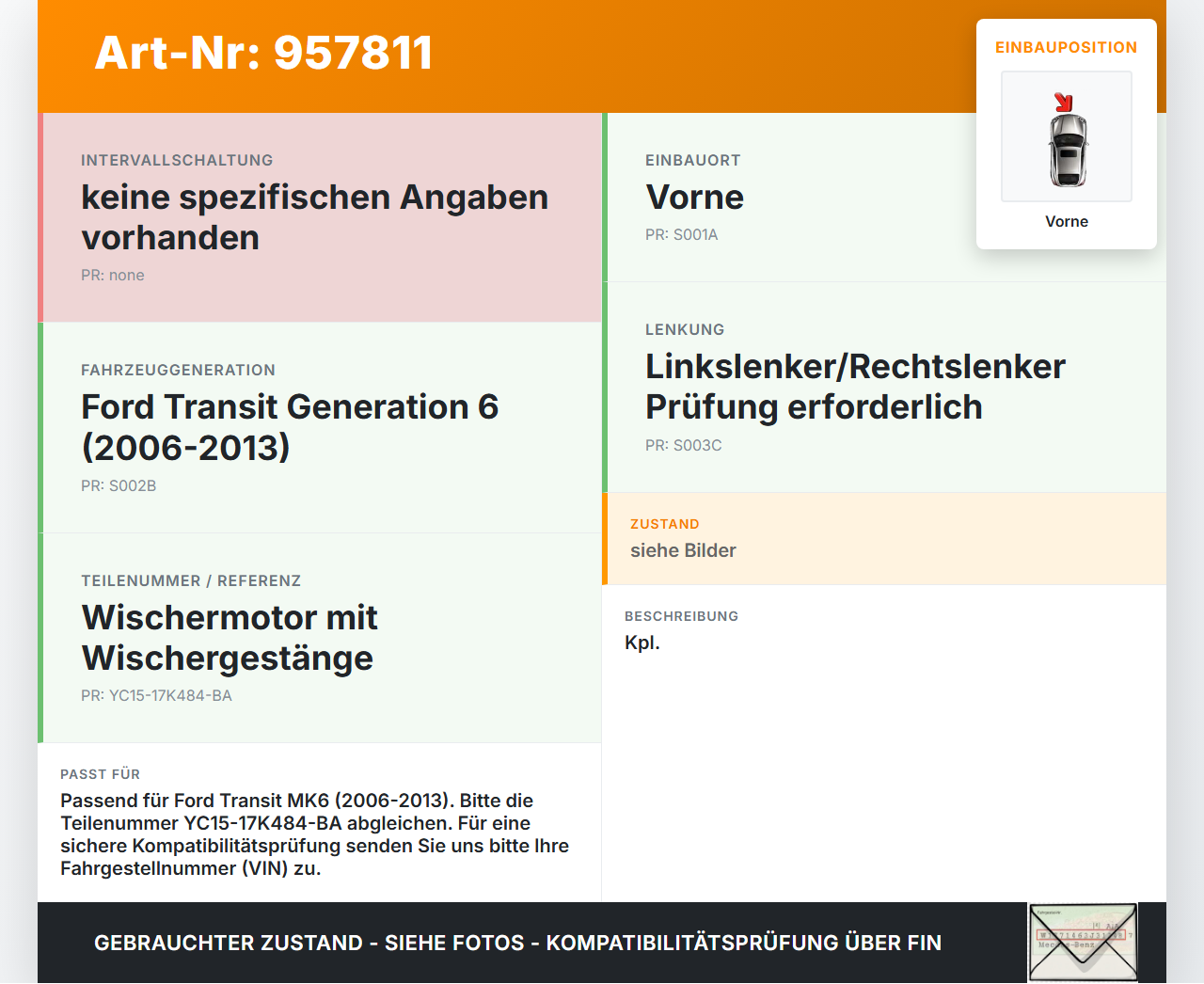Select part number PR: YC15-17K484-BA
The height and width of the screenshot is (984, 1204).
pos(156,696)
